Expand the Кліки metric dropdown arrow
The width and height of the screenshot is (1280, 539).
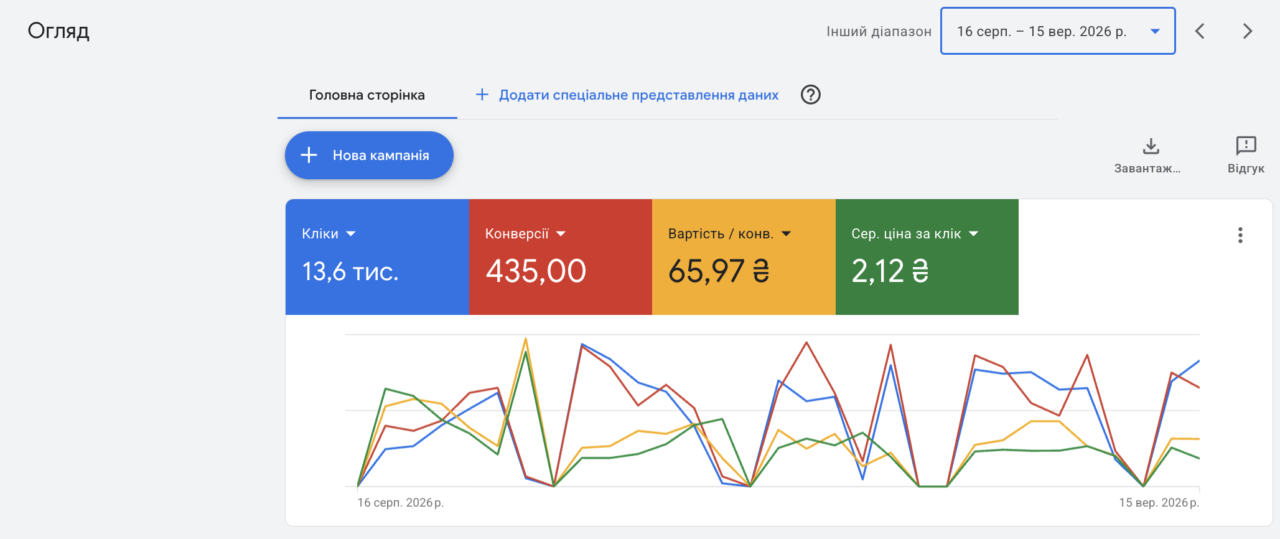pos(350,234)
